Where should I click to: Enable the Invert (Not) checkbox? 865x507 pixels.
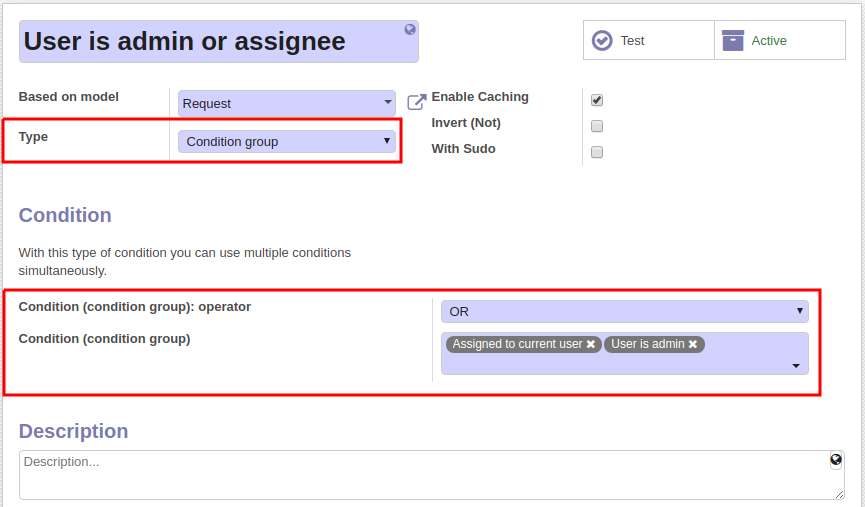point(597,126)
